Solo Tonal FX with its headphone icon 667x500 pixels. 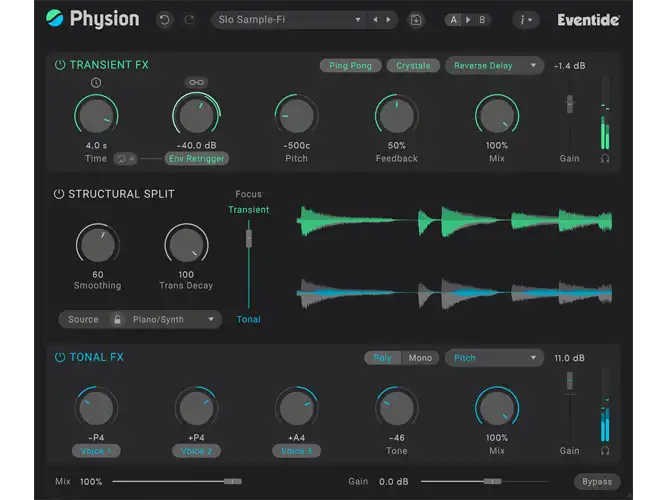pos(605,450)
